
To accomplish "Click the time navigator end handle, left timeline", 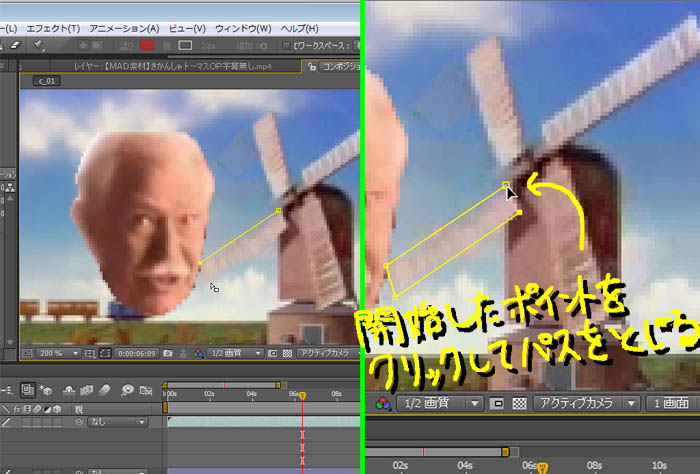I will pyautogui.click(x=278, y=385).
